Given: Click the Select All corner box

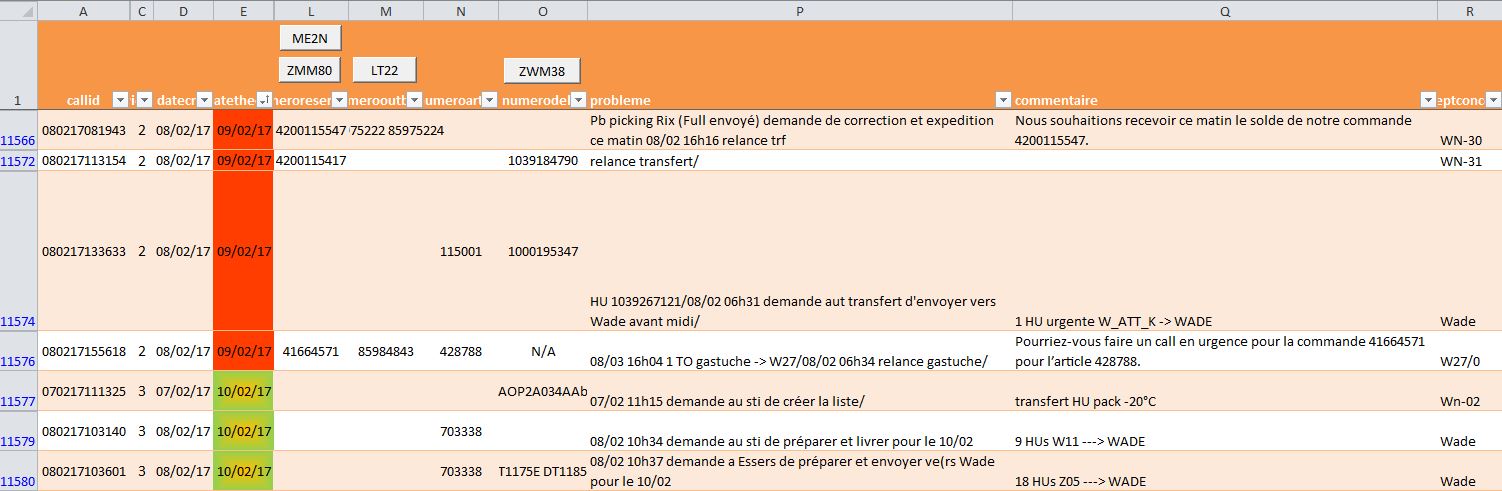Looking at the screenshot, I should pyautogui.click(x=19, y=11).
